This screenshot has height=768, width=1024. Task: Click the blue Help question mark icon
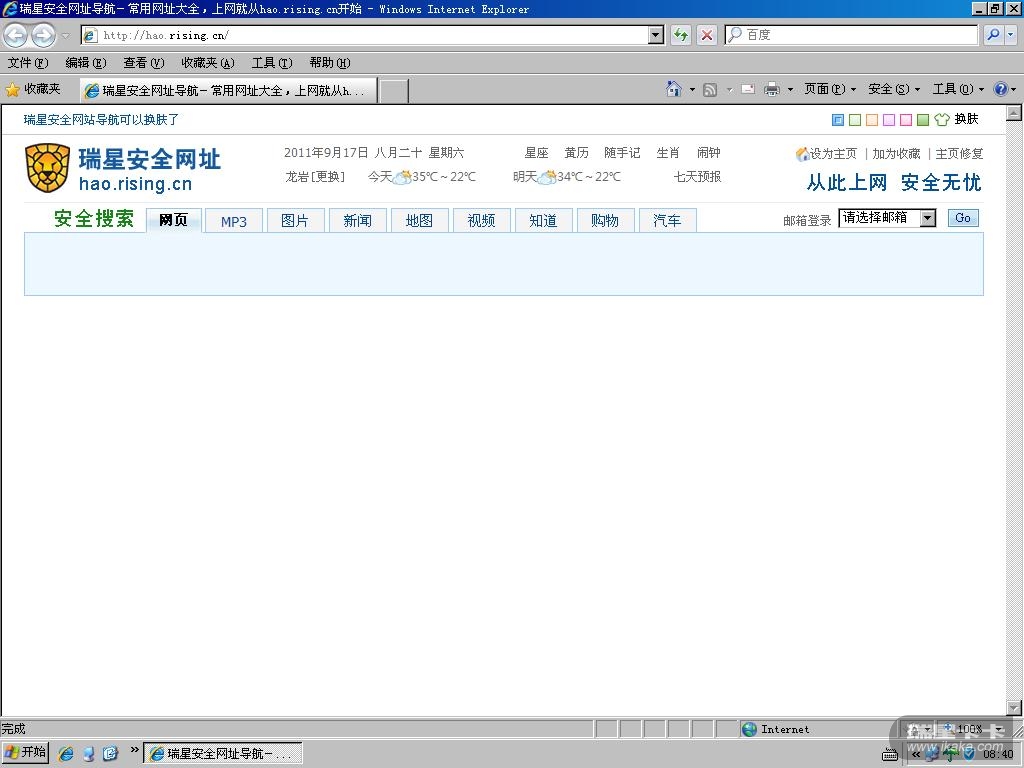point(1000,89)
